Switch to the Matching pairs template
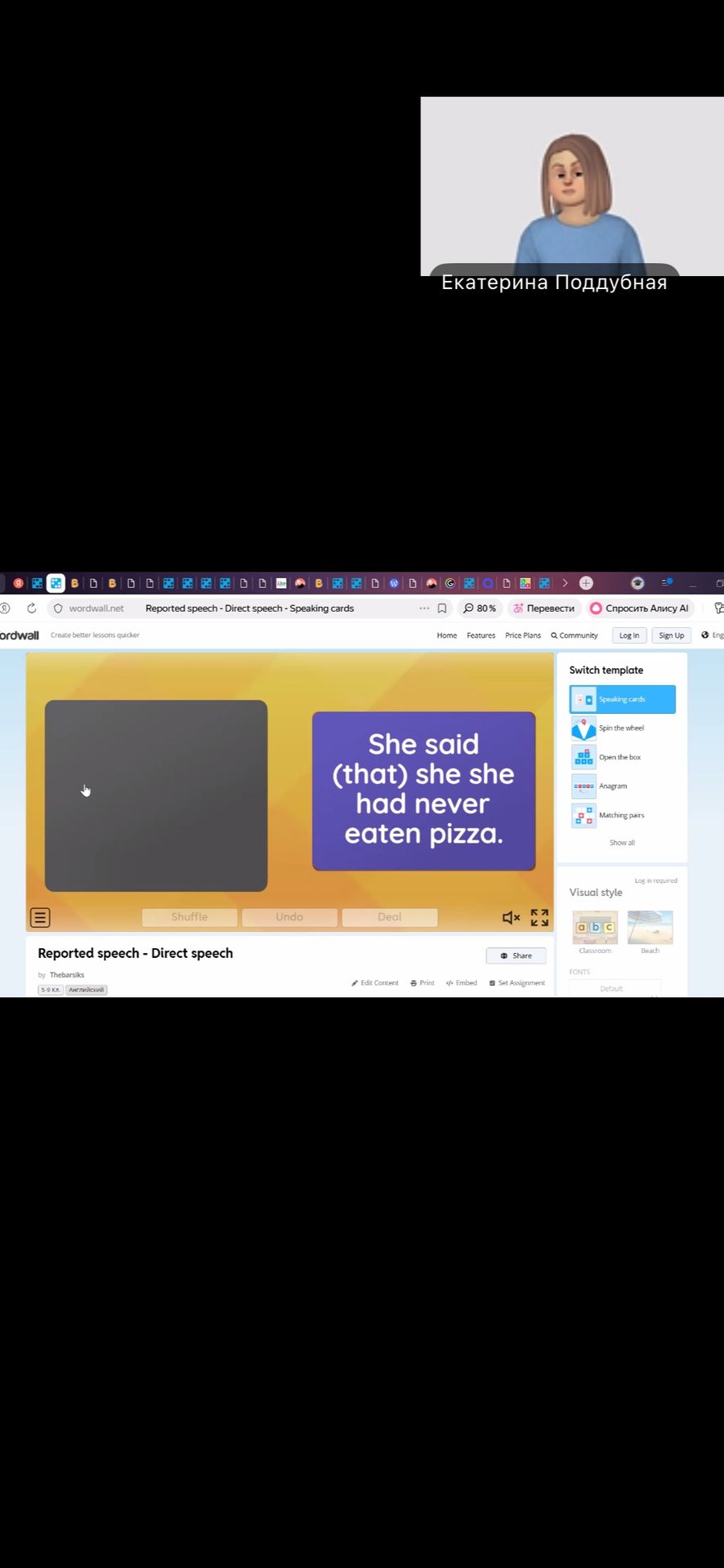Screen dimensions: 724x1568 (622, 815)
